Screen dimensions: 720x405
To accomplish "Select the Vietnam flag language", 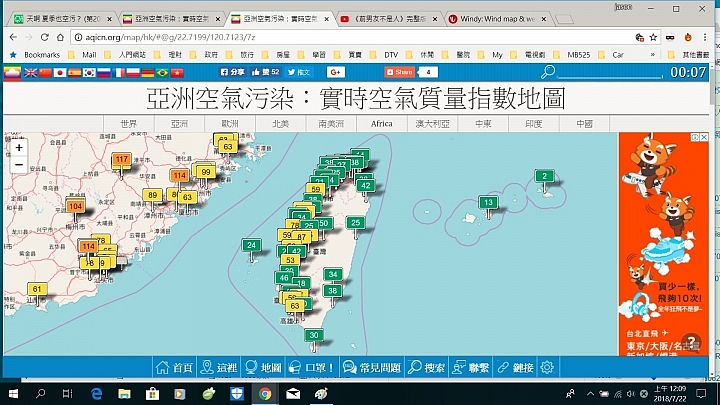I will click(177, 73).
